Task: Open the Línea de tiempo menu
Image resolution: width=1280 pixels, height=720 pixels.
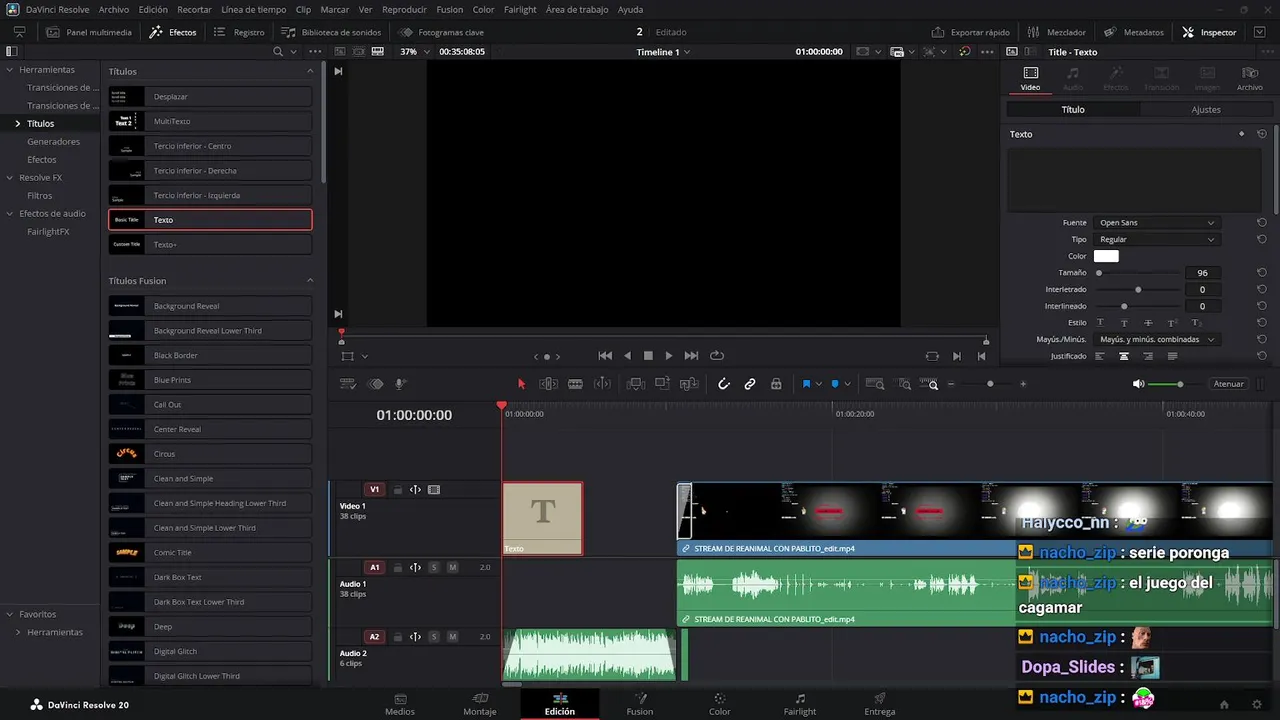Action: (x=253, y=9)
